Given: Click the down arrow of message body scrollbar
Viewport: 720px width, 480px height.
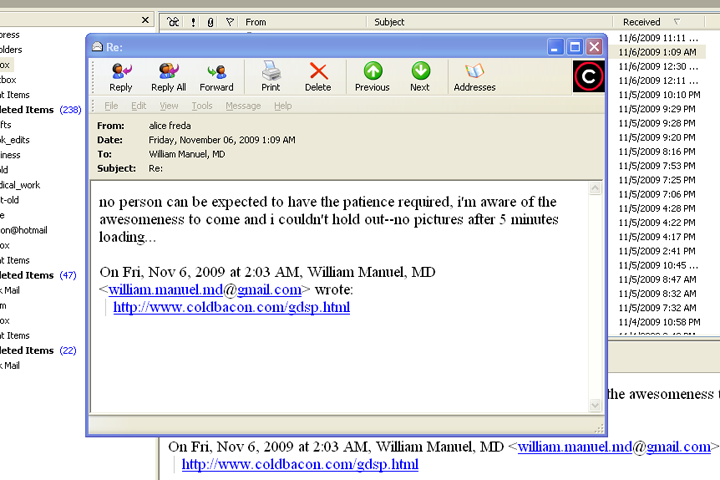Looking at the screenshot, I should [595, 405].
